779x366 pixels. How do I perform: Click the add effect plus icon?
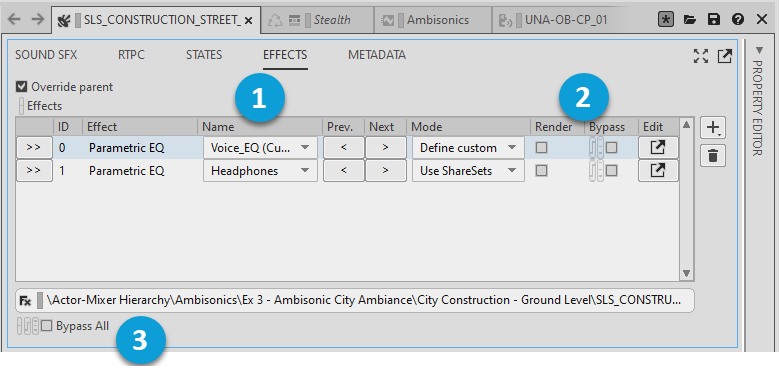[x=713, y=128]
